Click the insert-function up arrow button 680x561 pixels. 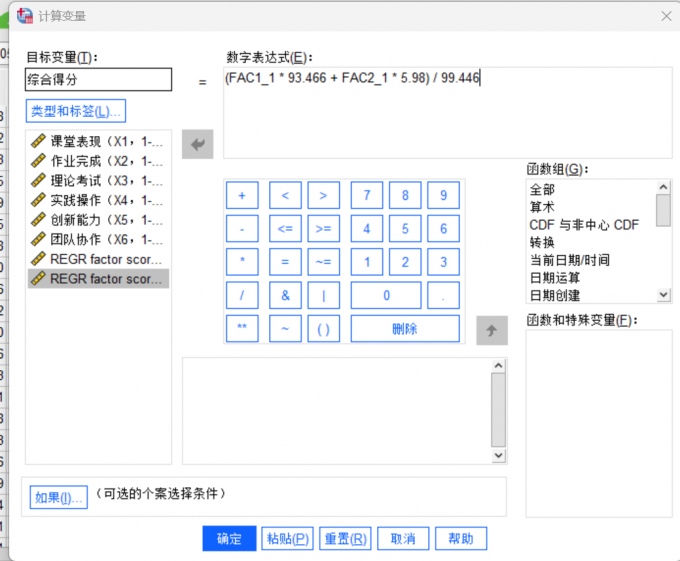click(x=492, y=330)
